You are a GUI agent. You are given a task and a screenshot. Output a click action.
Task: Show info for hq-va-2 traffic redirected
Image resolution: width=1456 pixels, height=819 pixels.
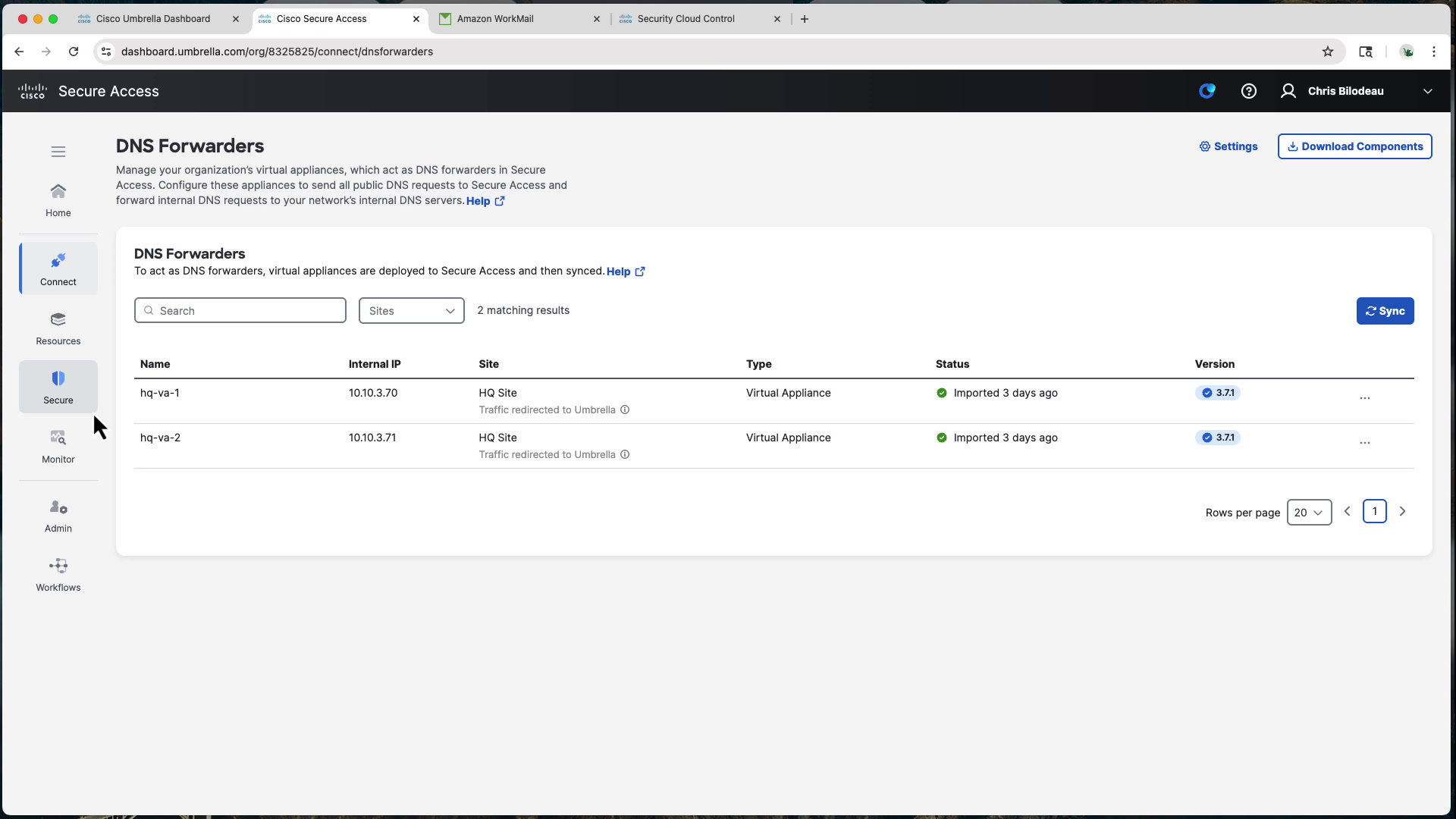pos(625,454)
